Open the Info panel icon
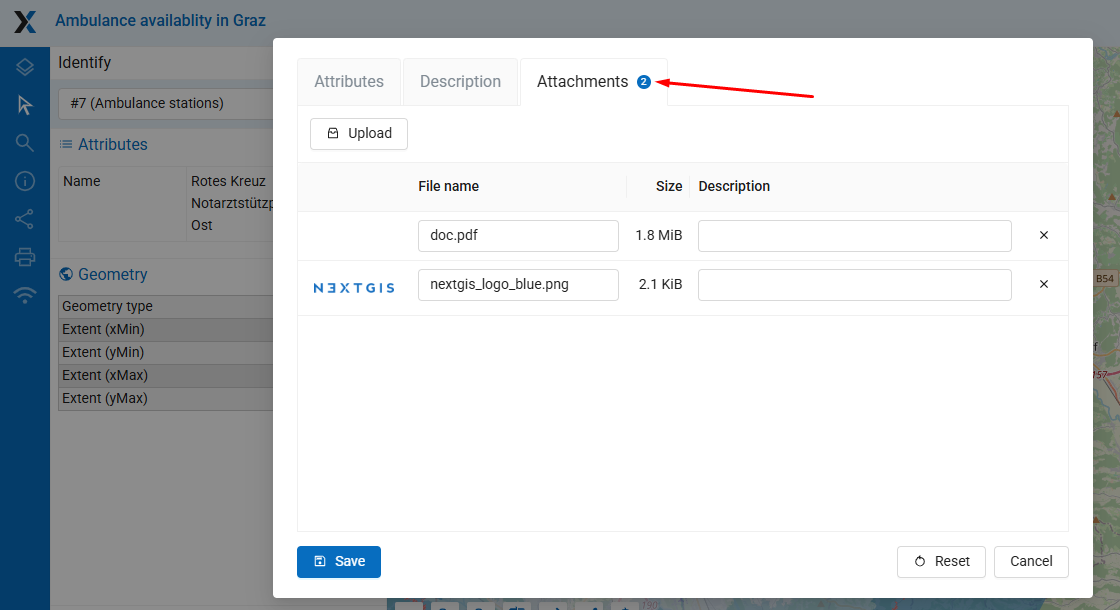 click(25, 181)
